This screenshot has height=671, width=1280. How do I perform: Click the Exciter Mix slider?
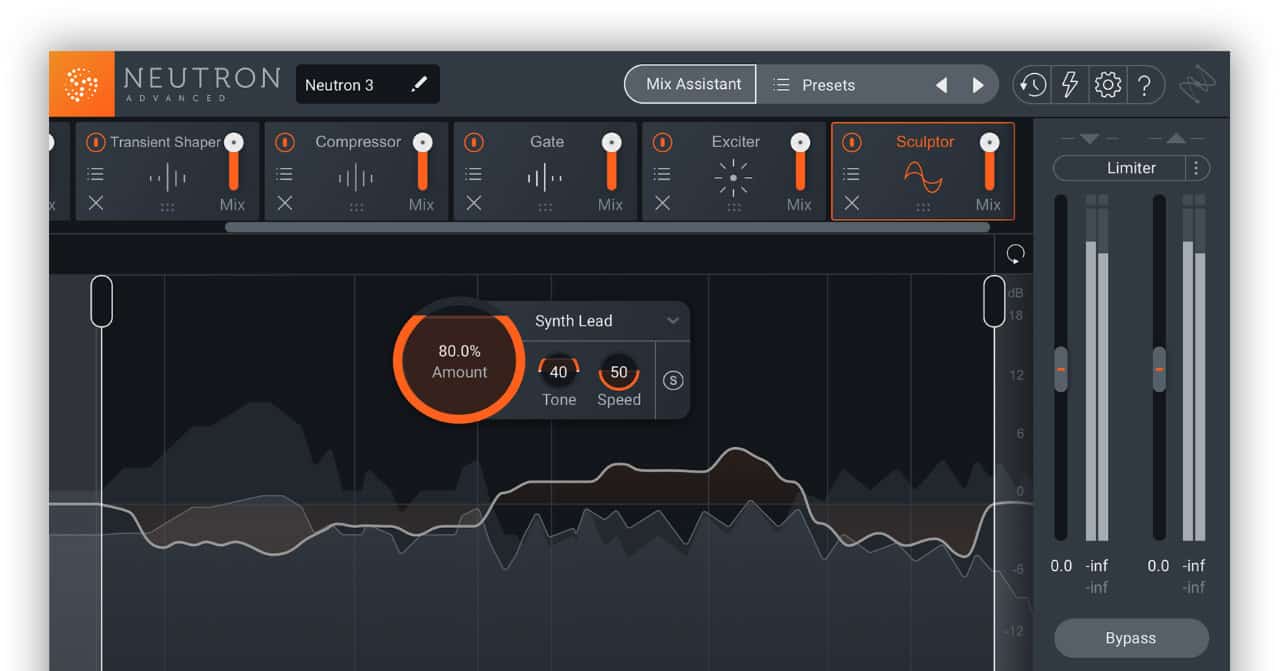(800, 162)
